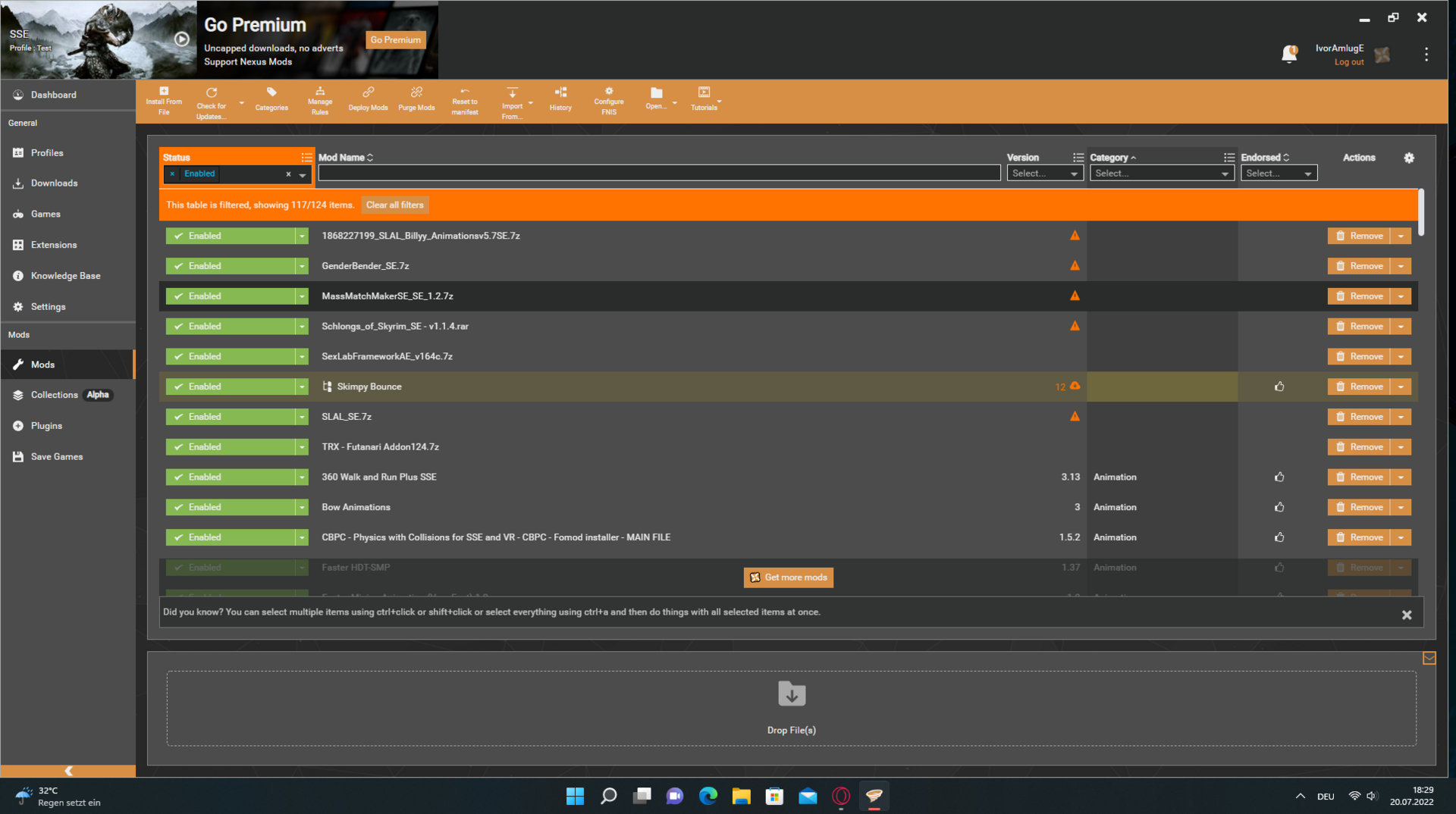Screen dimensions: 1456x814
Task: Open Profiles sidebar item
Action: (68, 152)
